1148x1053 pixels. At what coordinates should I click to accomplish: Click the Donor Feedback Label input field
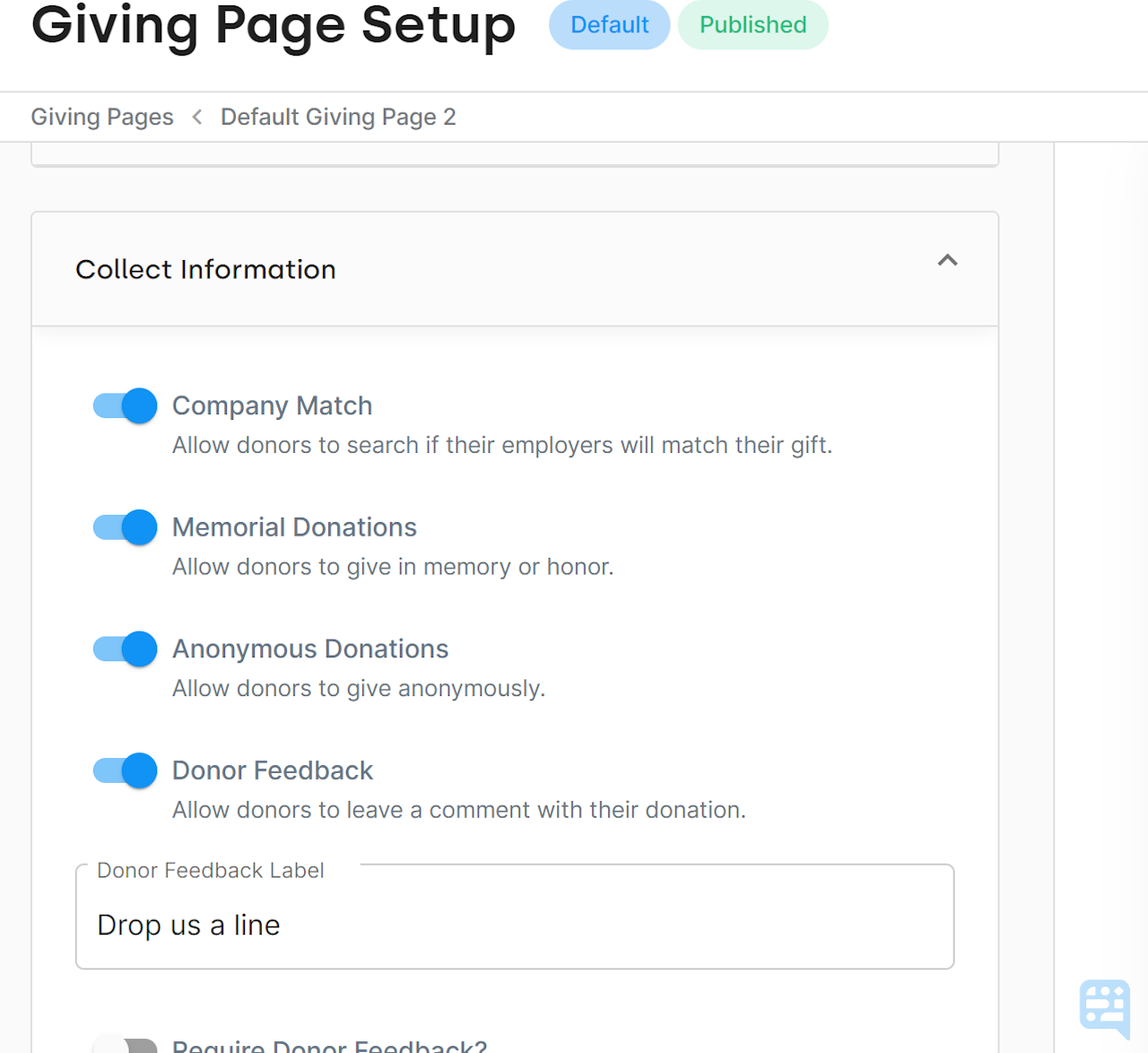[x=515, y=925]
